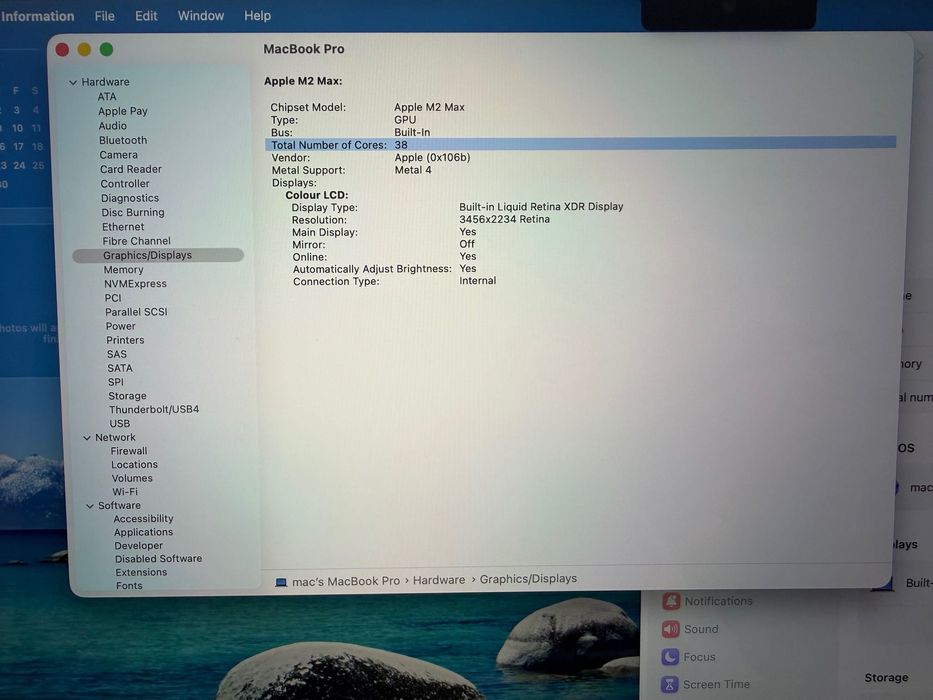The width and height of the screenshot is (933, 700).
Task: Click the Screen Time hourglass icon
Action: (669, 684)
